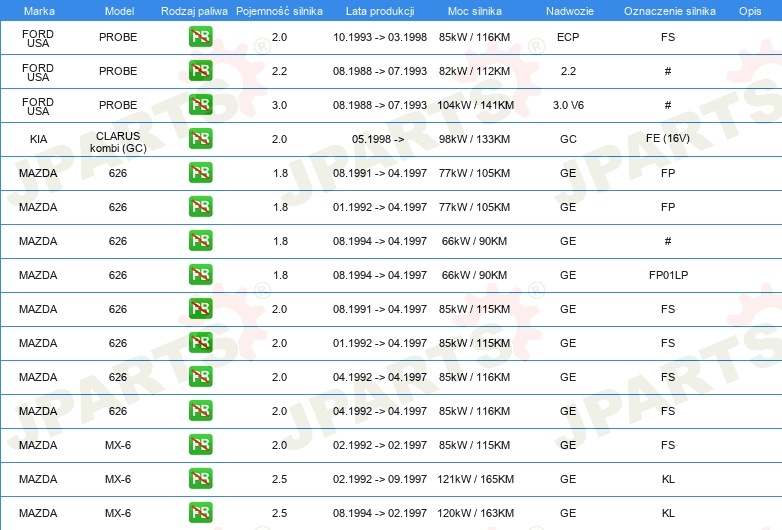Click KL engine code in the 121kW row
Screen dimensions: 782x530
coord(668,479)
